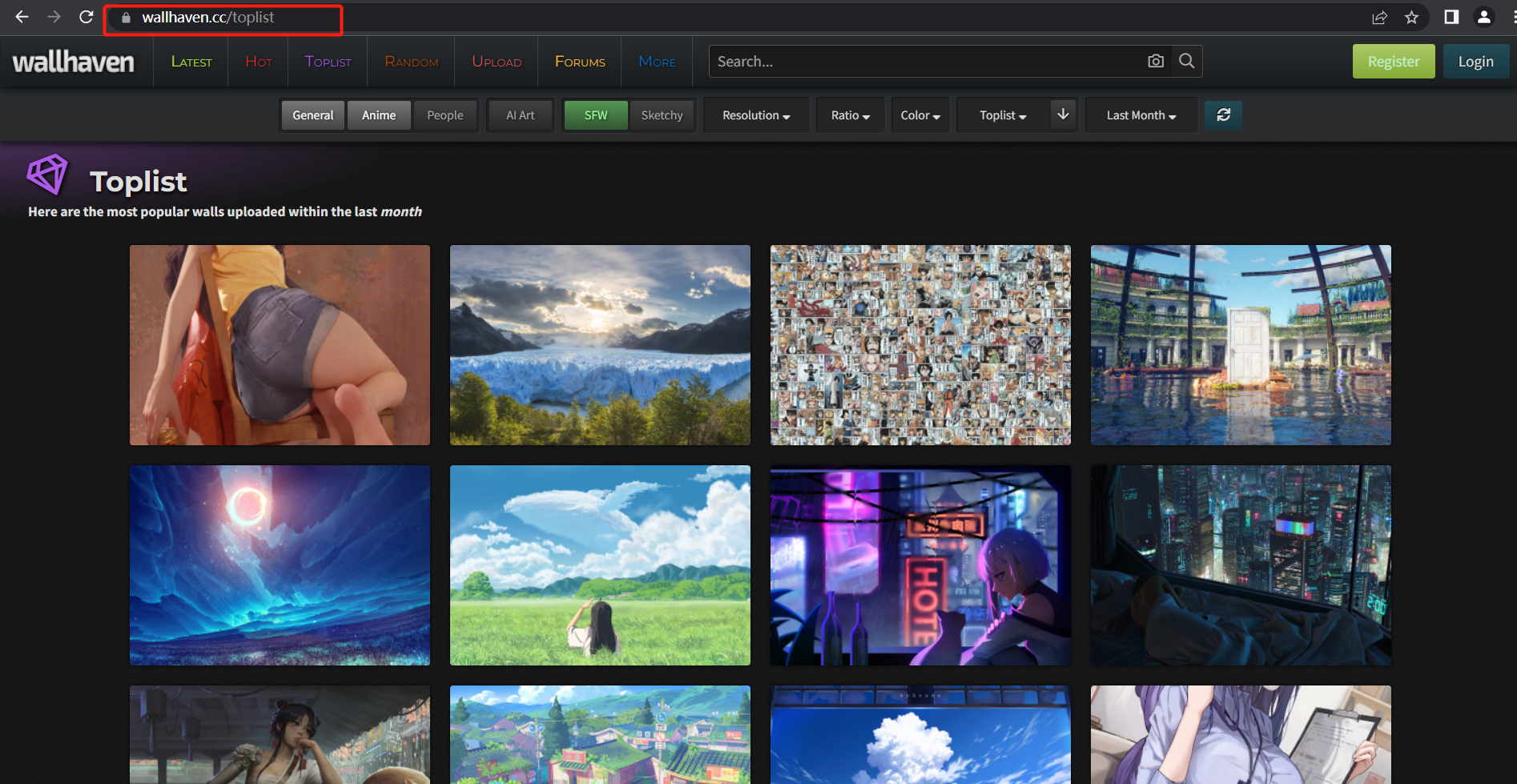Click the browser address bar URL
Screen dimensions: 1517x784
[208, 18]
